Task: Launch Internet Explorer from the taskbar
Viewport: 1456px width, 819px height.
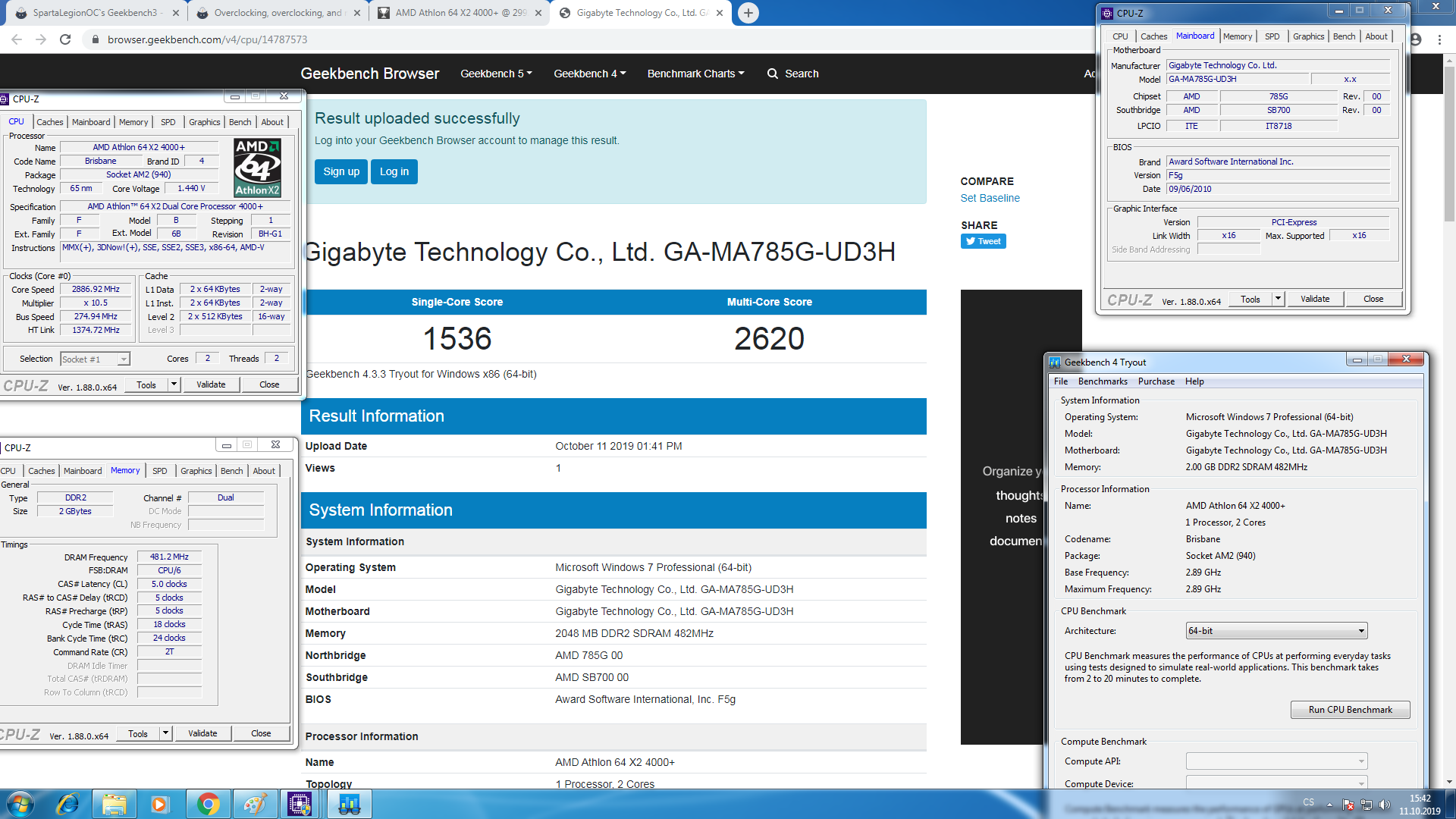Action: point(67,804)
